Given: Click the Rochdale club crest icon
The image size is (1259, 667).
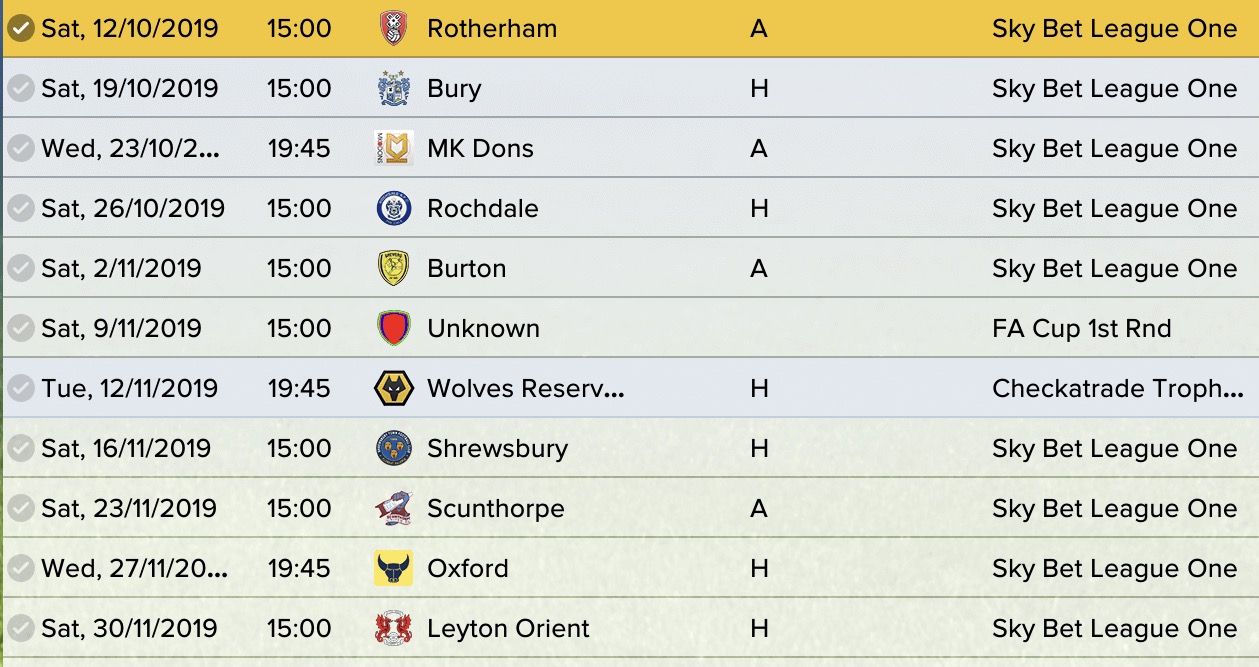Looking at the screenshot, I should (394, 208).
